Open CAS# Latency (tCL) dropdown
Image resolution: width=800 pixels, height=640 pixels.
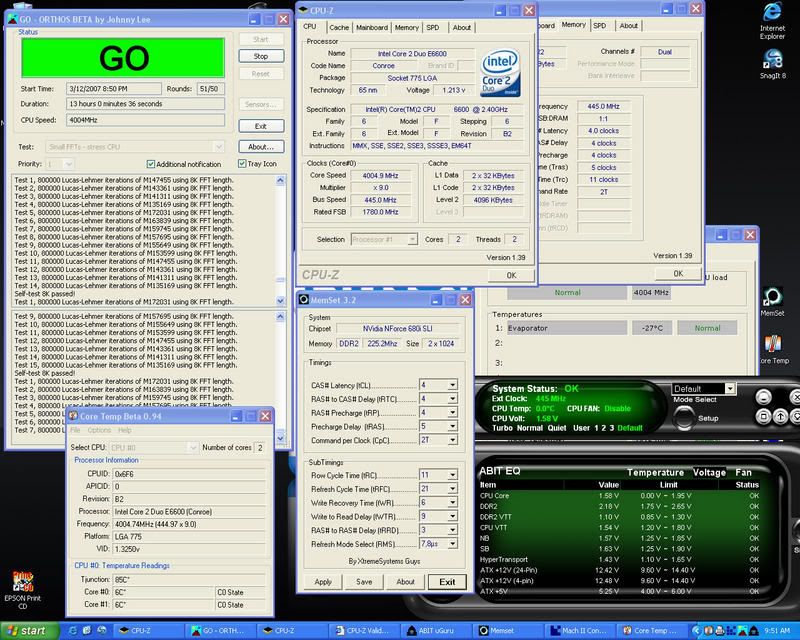point(453,385)
